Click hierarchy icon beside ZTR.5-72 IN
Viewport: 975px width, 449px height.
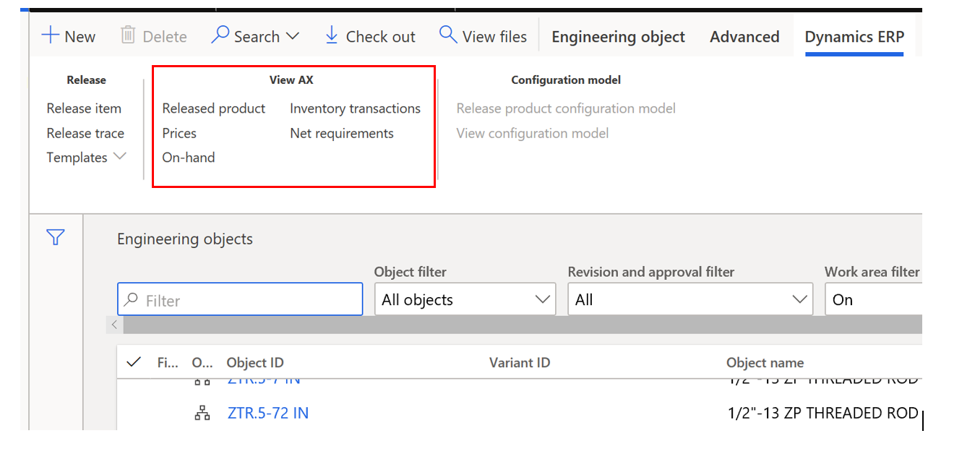(x=202, y=413)
